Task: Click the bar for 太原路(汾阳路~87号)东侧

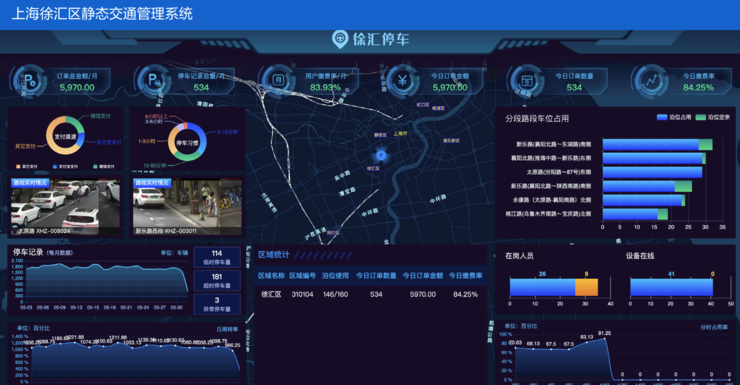Action: (x=652, y=172)
